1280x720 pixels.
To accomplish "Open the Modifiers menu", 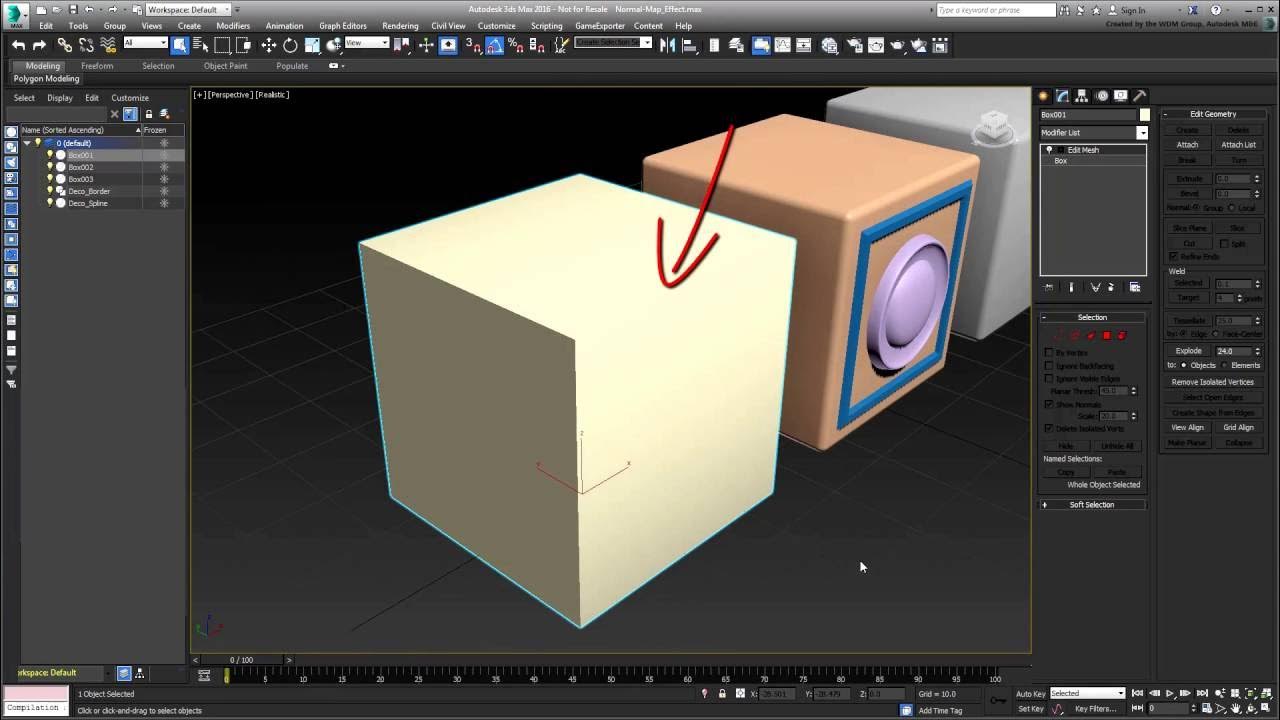I will pos(233,26).
